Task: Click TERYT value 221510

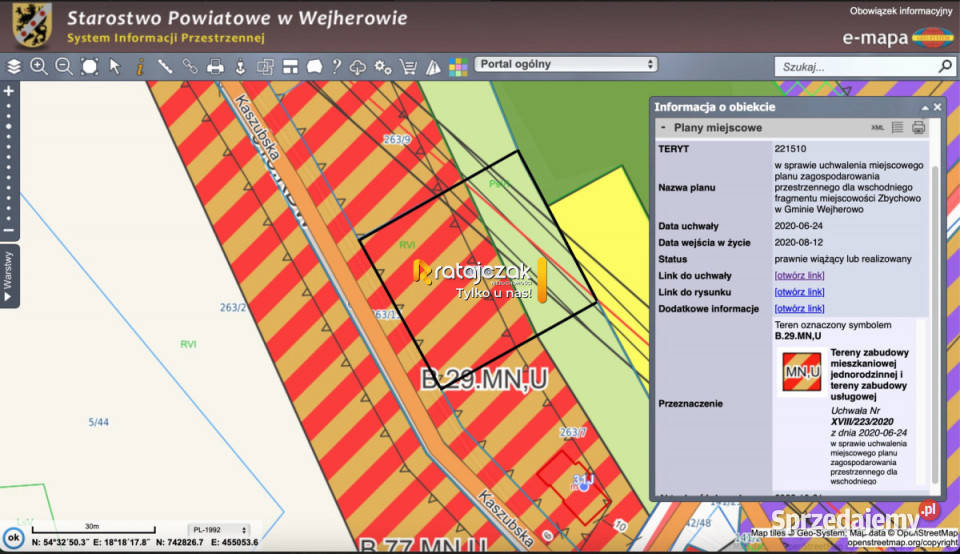Action: click(790, 149)
